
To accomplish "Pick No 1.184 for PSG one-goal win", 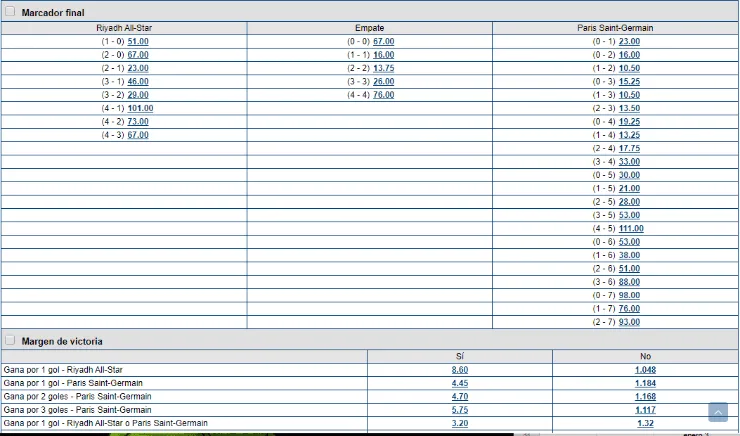I will pyautogui.click(x=645, y=383).
